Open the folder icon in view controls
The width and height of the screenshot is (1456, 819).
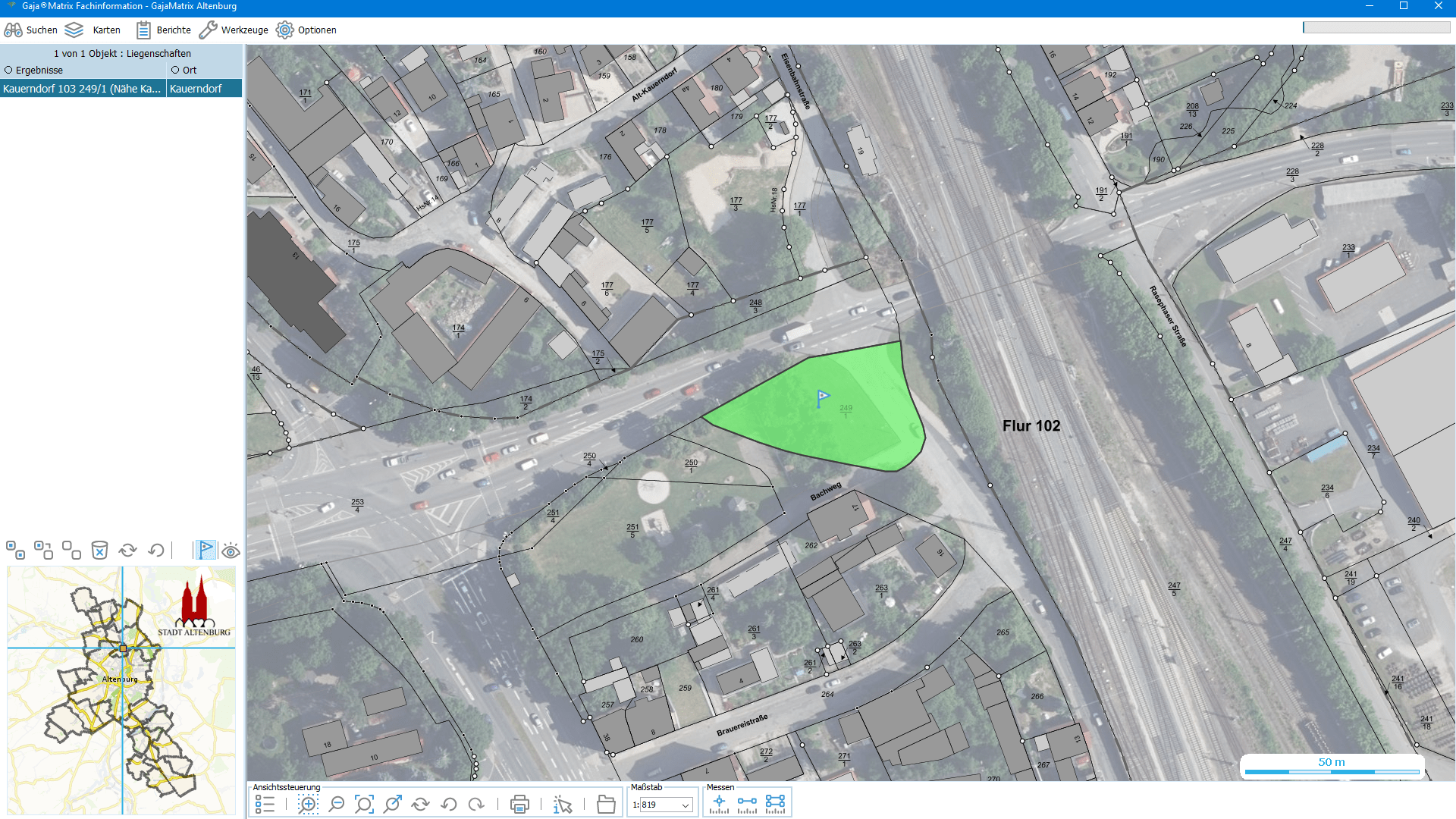606,805
